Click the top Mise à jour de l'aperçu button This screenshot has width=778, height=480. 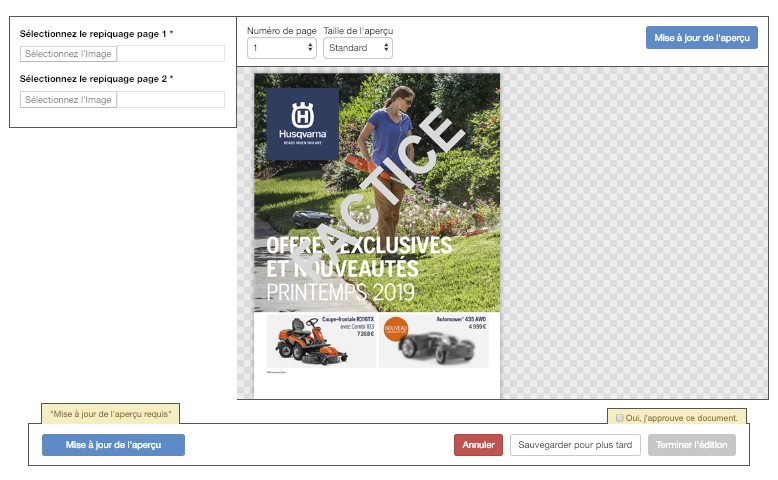click(x=702, y=38)
